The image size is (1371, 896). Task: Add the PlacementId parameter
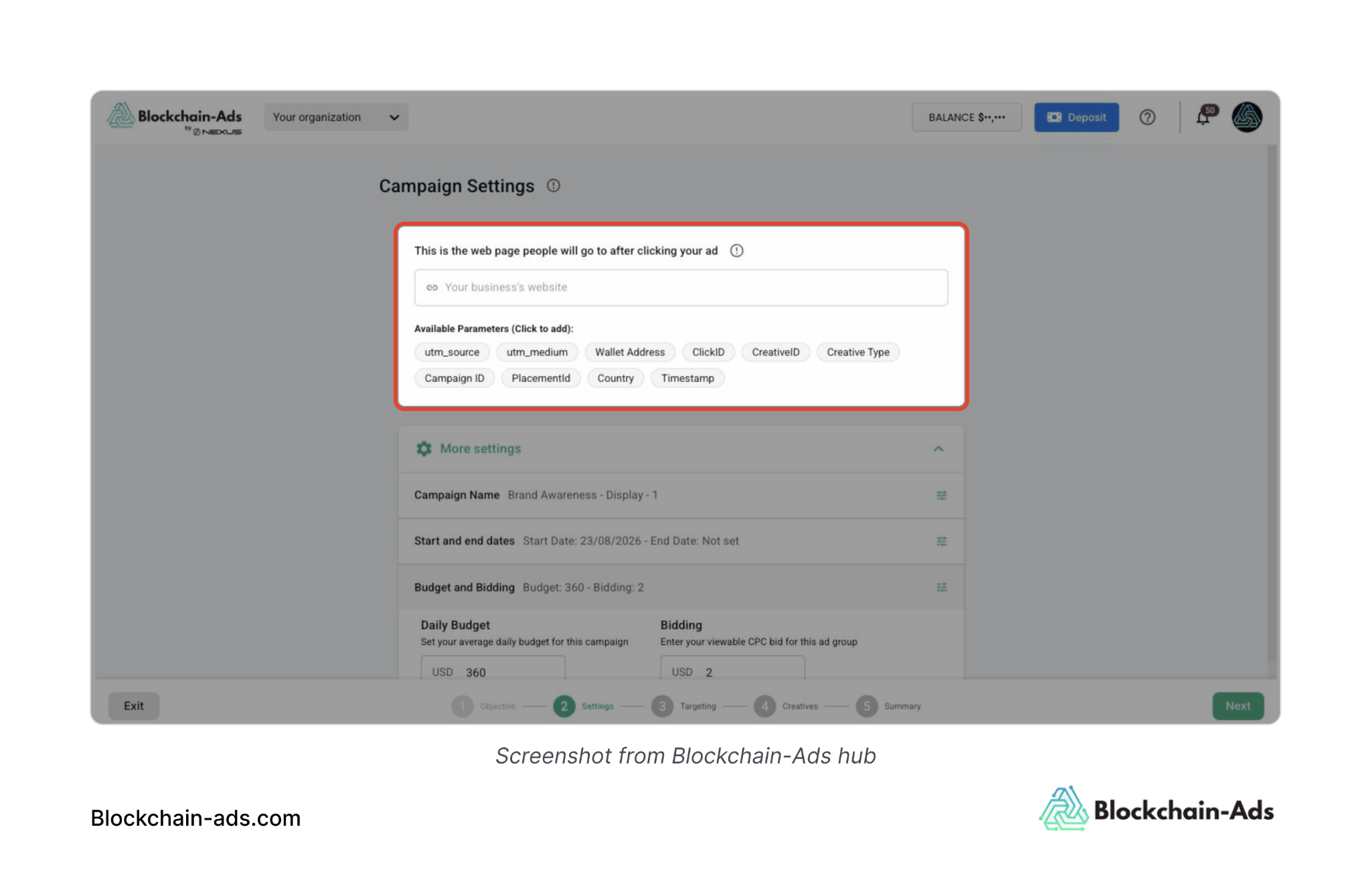pos(541,378)
